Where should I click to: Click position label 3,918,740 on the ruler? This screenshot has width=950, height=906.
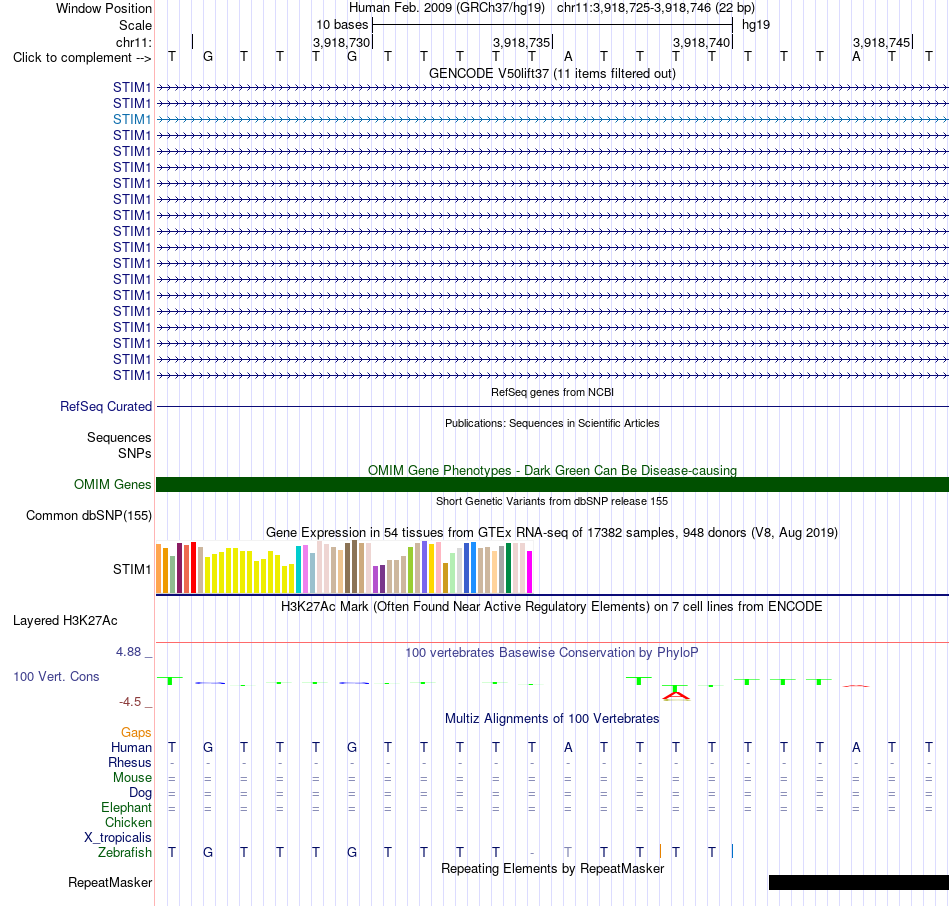pyautogui.click(x=701, y=42)
